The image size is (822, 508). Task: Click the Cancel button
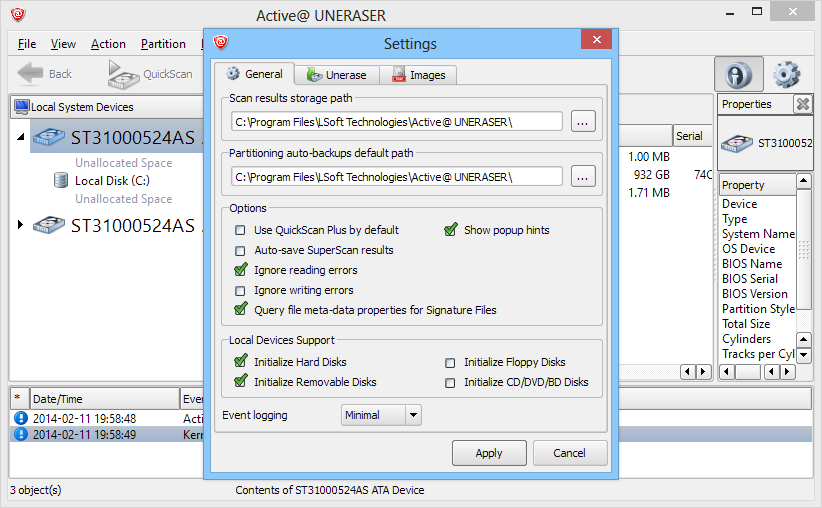click(x=570, y=453)
